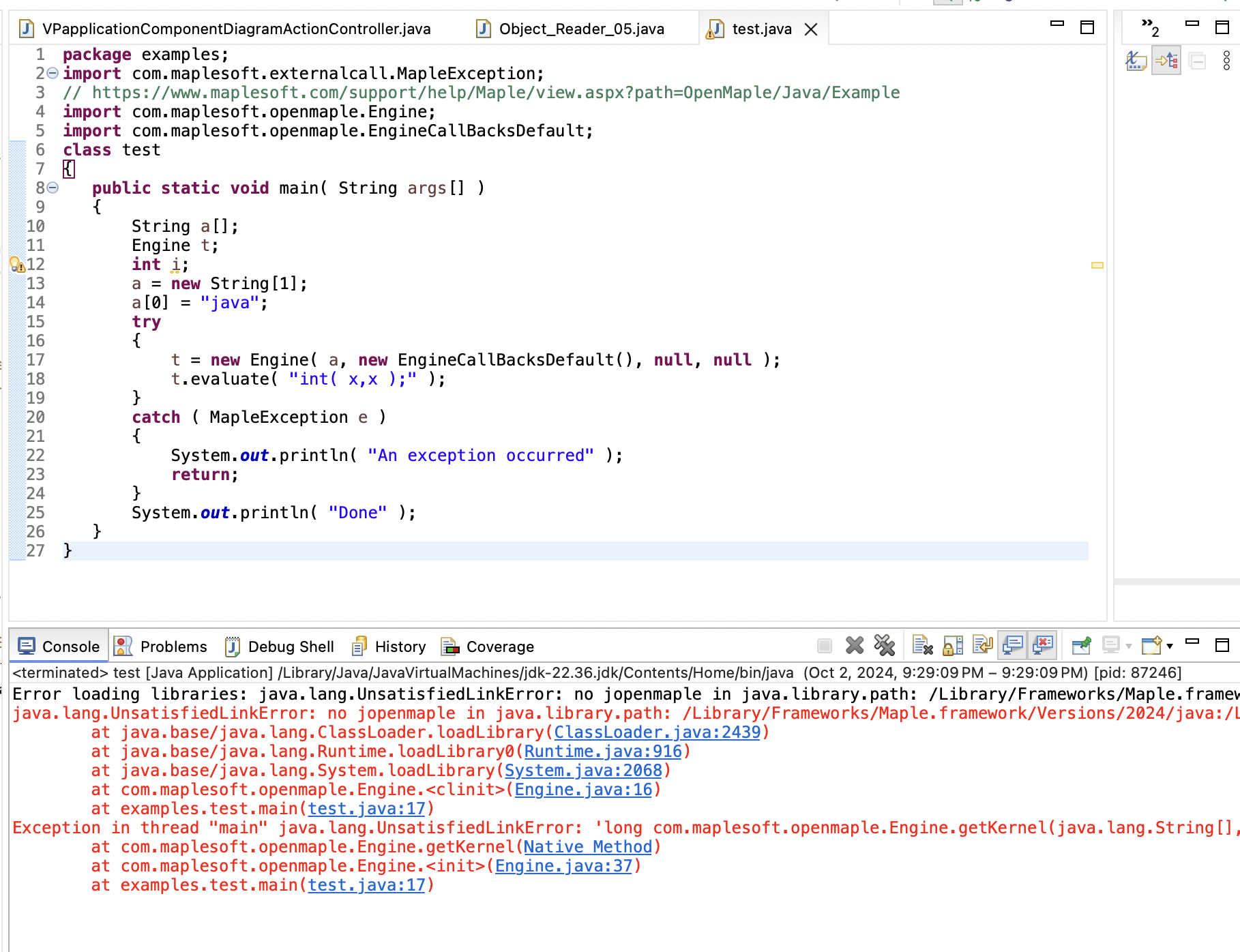Image resolution: width=1240 pixels, height=952 pixels.
Task: Close the test.java editor tab
Action: (x=811, y=29)
